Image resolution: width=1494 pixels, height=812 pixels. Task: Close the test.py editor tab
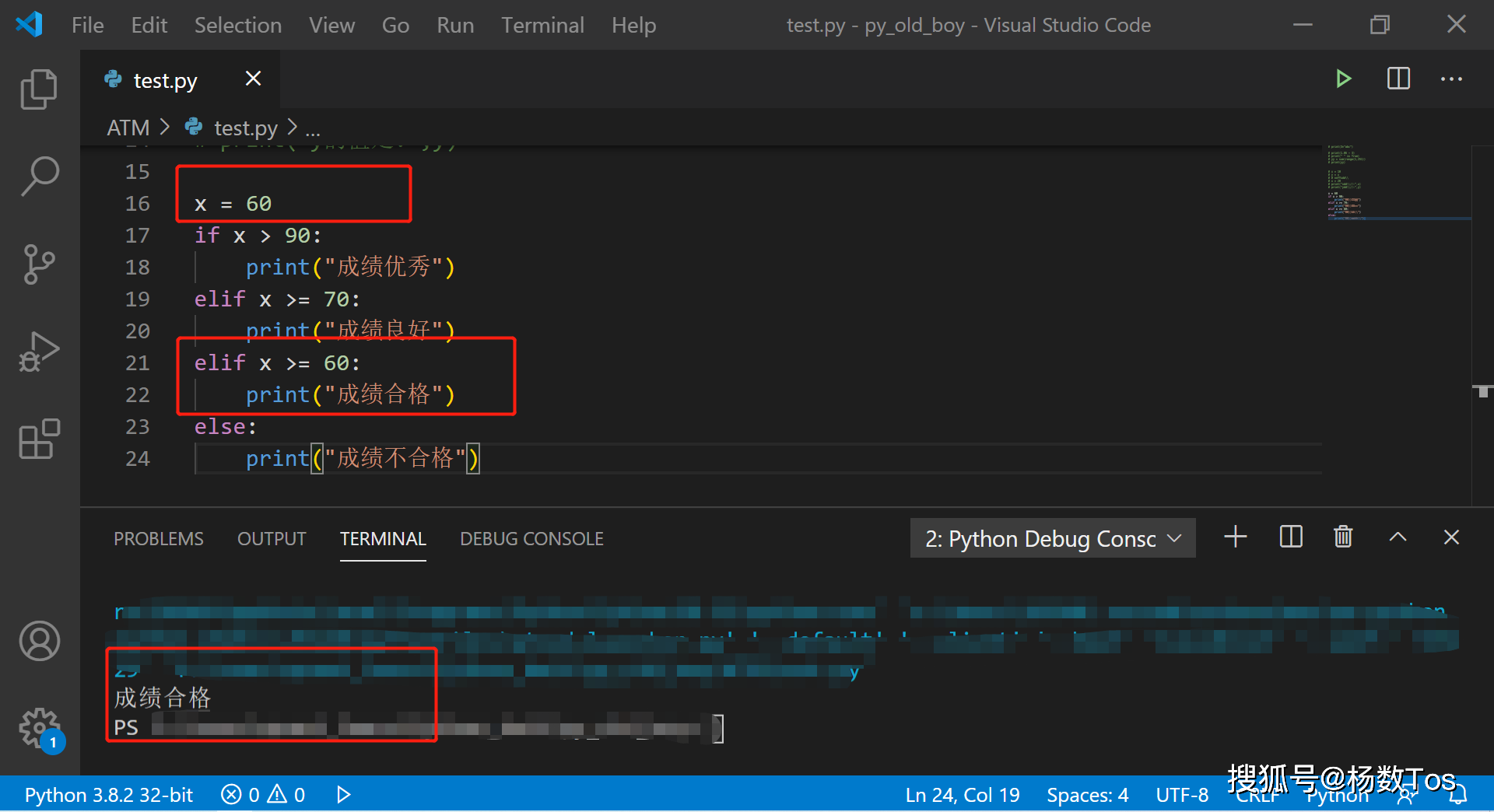pyautogui.click(x=253, y=79)
